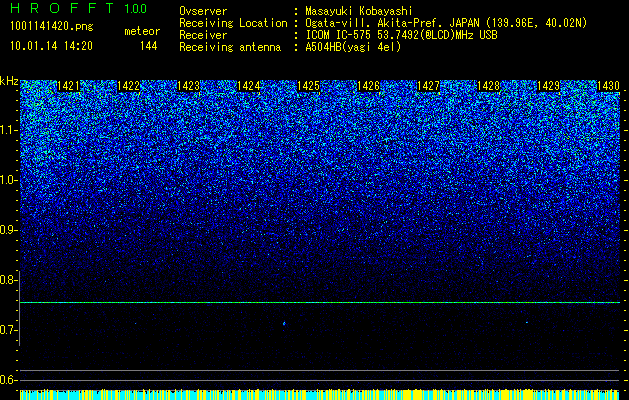This screenshot has width=629, height=400.
Task: Click the 1421 time marker
Action: click(68, 86)
